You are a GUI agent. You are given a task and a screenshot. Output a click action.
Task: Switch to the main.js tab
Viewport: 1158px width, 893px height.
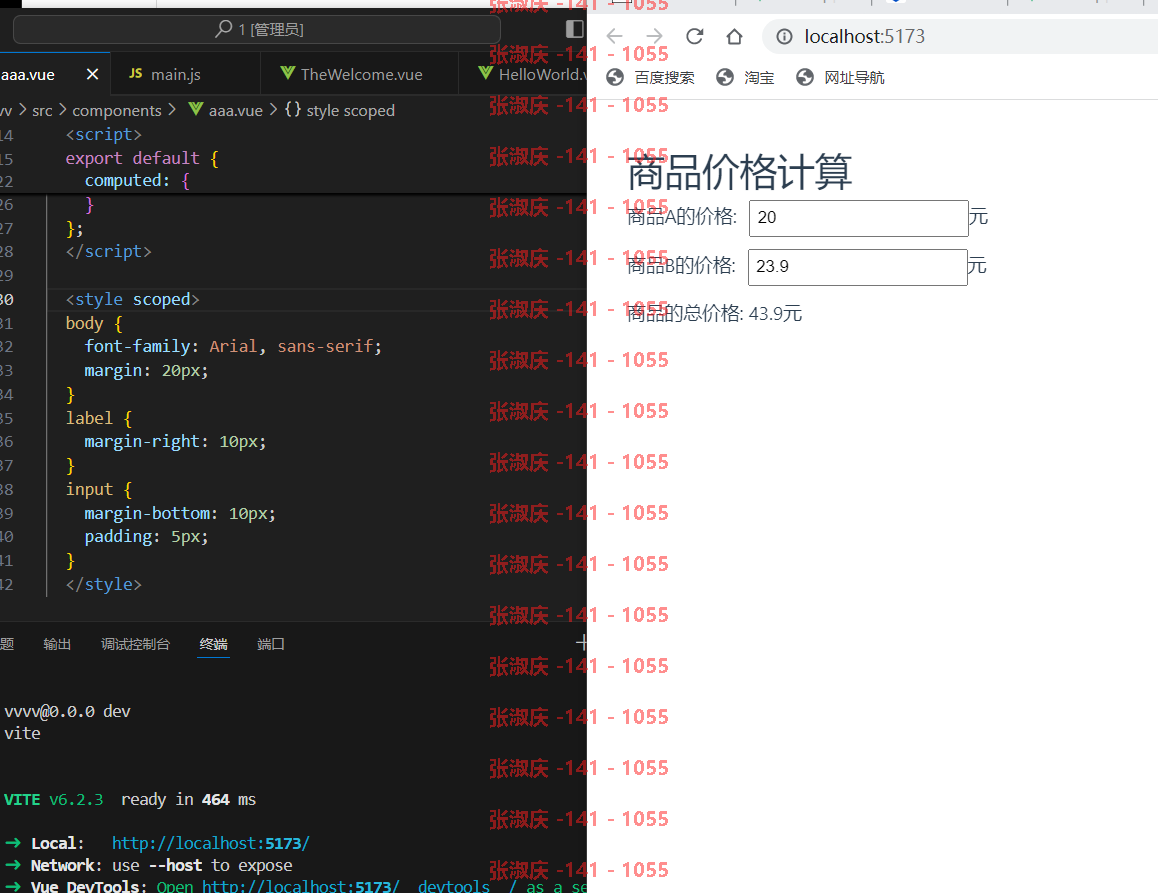click(x=185, y=74)
